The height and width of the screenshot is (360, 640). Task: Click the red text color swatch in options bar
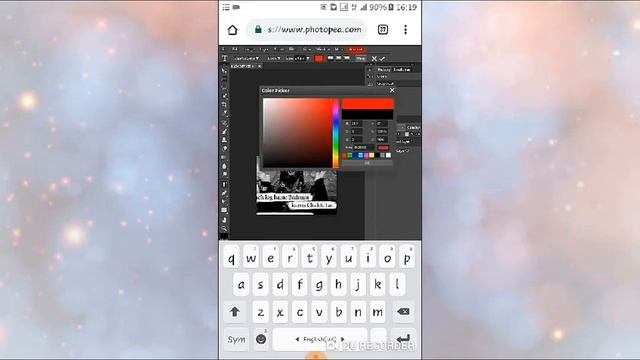(x=319, y=58)
